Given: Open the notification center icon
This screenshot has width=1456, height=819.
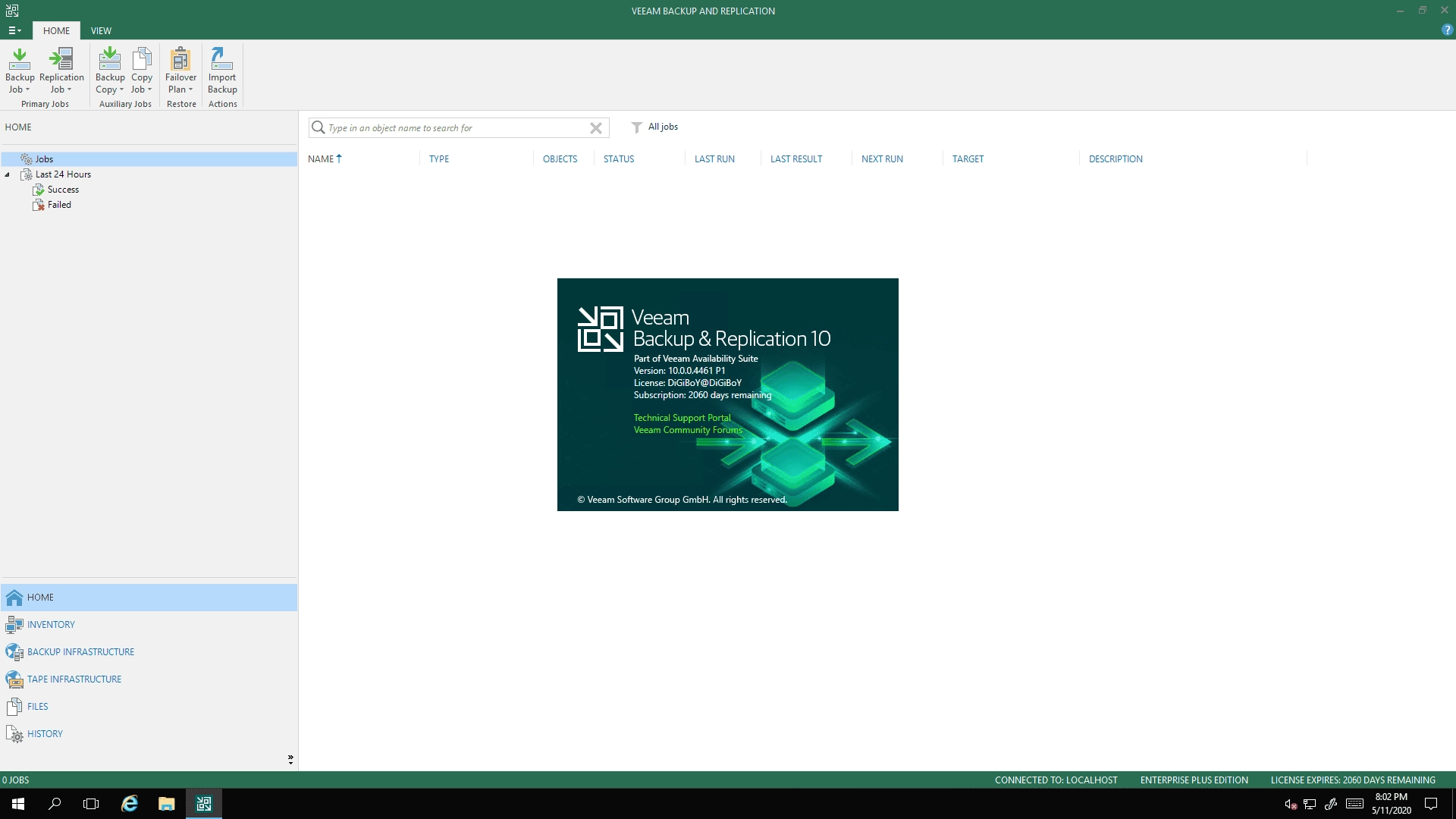Looking at the screenshot, I should [1431, 804].
